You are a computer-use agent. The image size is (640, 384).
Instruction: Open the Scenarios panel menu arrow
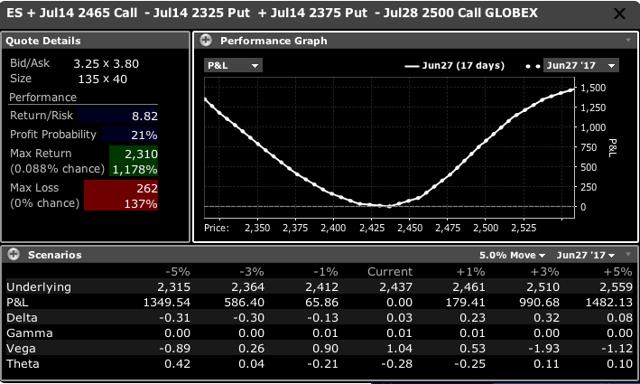(x=628, y=254)
